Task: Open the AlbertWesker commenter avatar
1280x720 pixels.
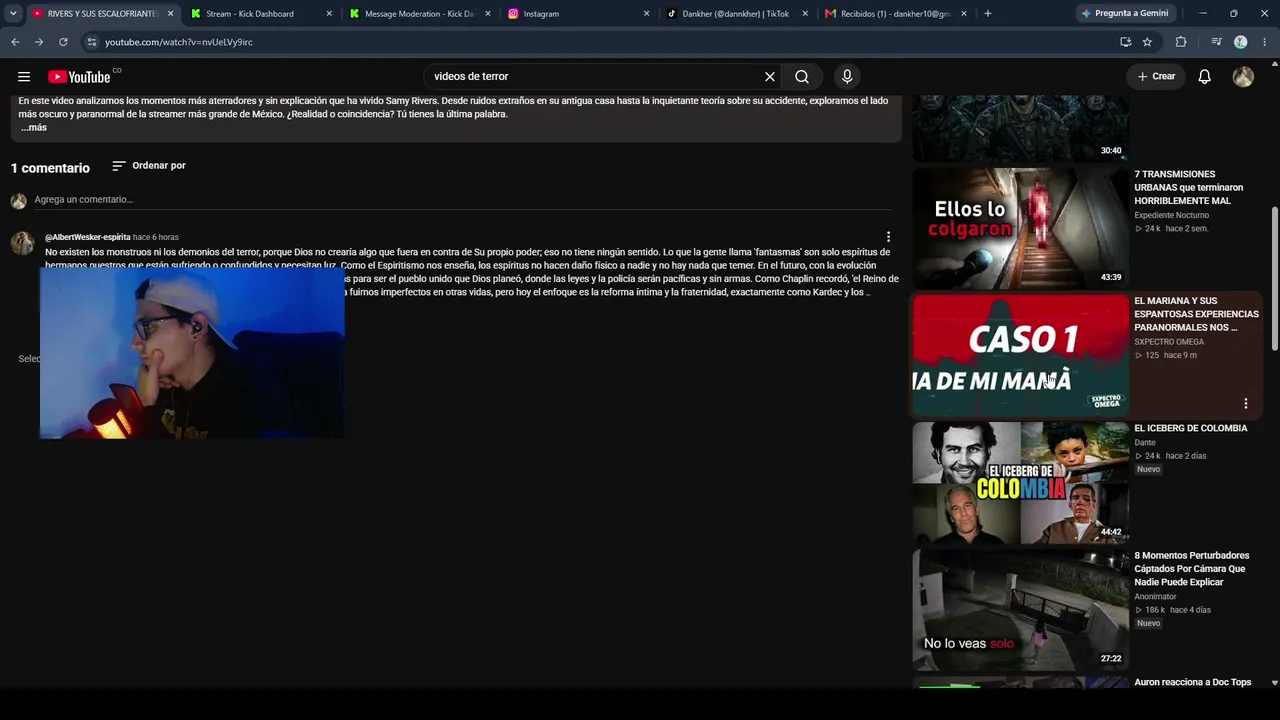Action: click(22, 244)
